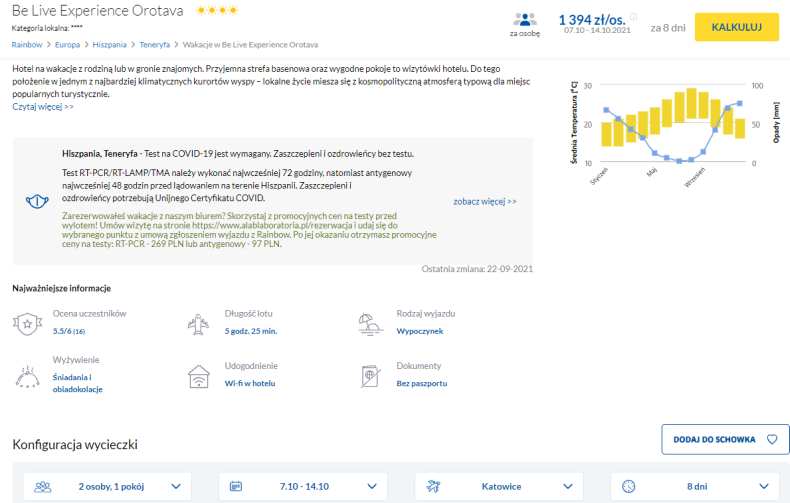
Task: Click the 'Konfiguracja wycieczki' heading
Action: [x=75, y=445]
